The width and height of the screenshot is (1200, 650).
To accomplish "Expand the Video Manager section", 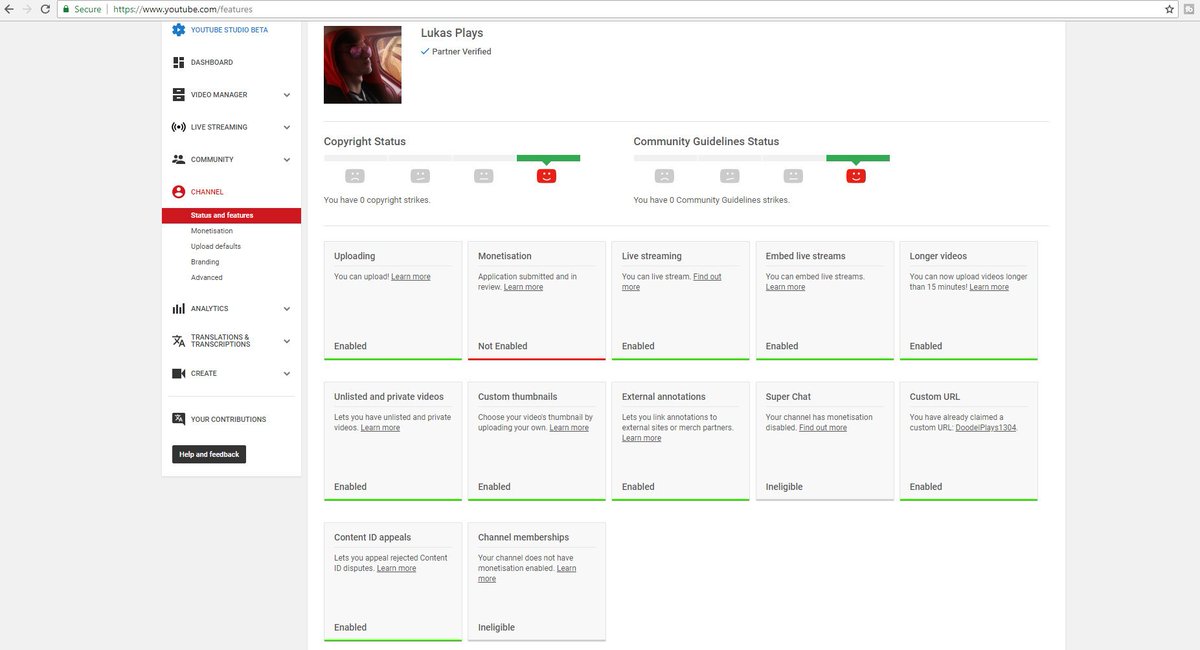I will (286, 95).
